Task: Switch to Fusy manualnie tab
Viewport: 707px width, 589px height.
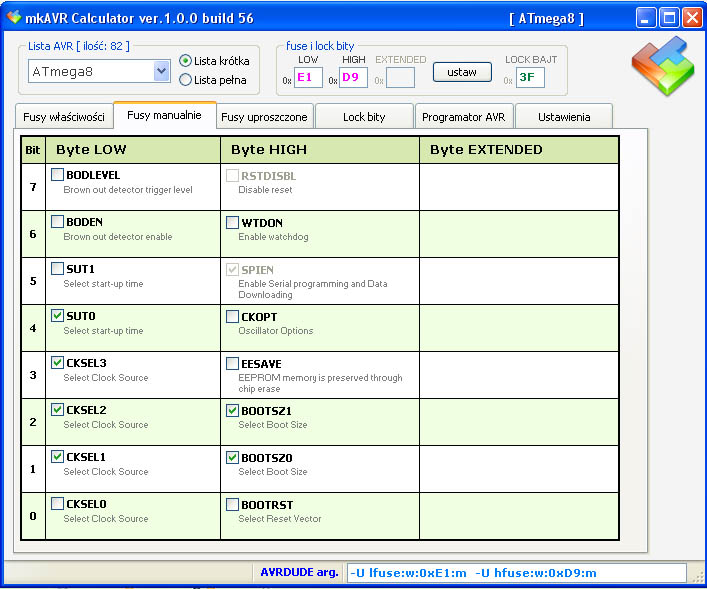Action: coord(165,115)
